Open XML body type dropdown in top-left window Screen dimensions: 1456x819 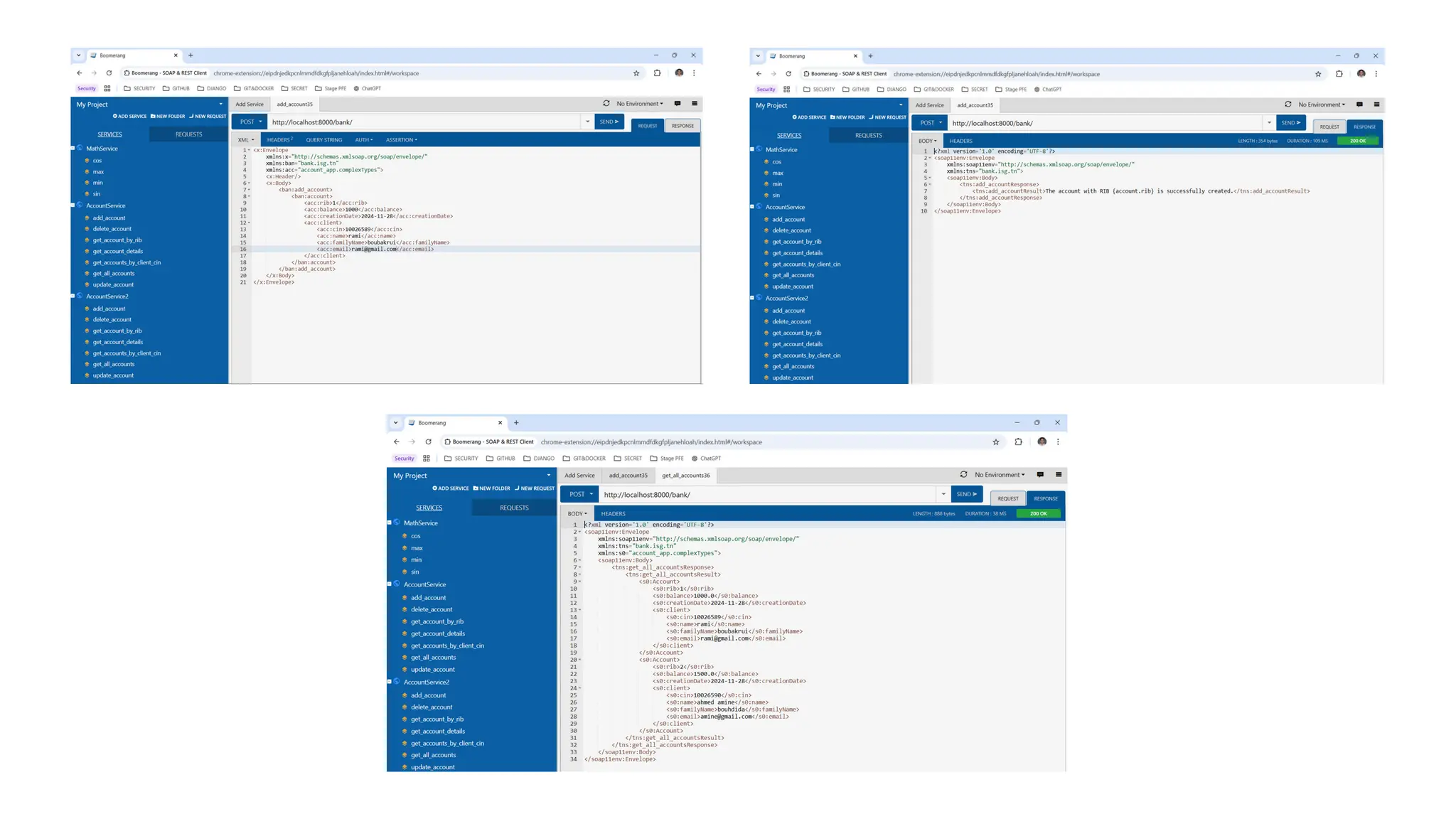pyautogui.click(x=246, y=140)
